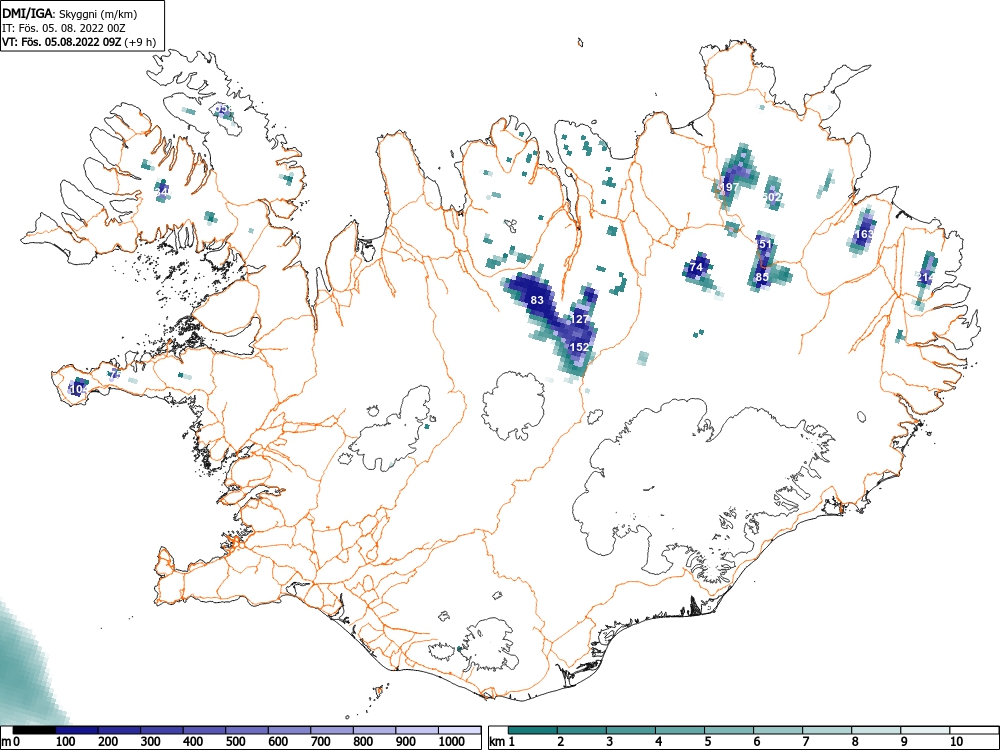Click the '6' label on the kilometre scale
The image size is (1000, 750).
point(756,742)
